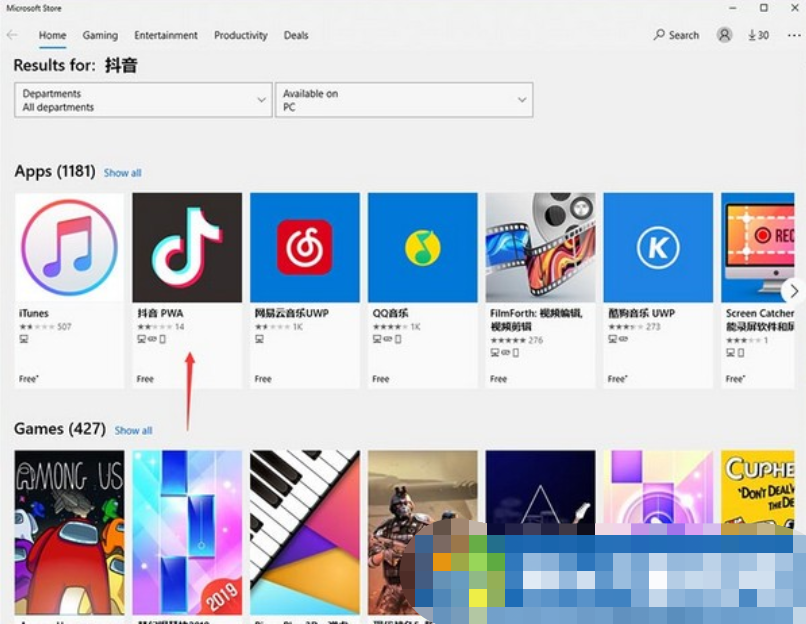This screenshot has height=624, width=806.
Task: Show all Apps results
Action: [122, 173]
